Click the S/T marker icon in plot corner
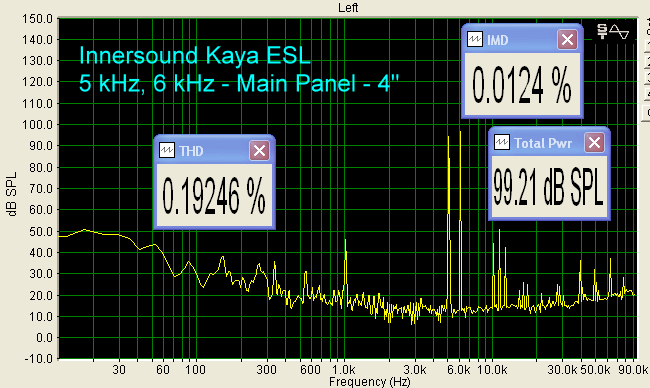 (x=602, y=32)
